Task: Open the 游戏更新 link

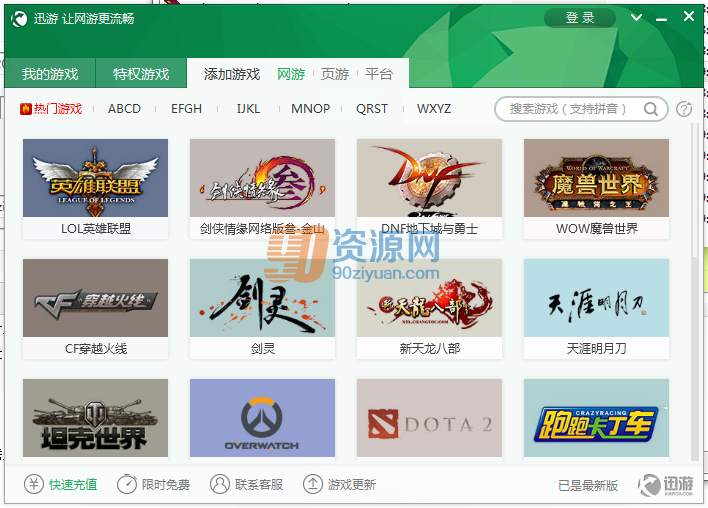Action: click(x=352, y=485)
